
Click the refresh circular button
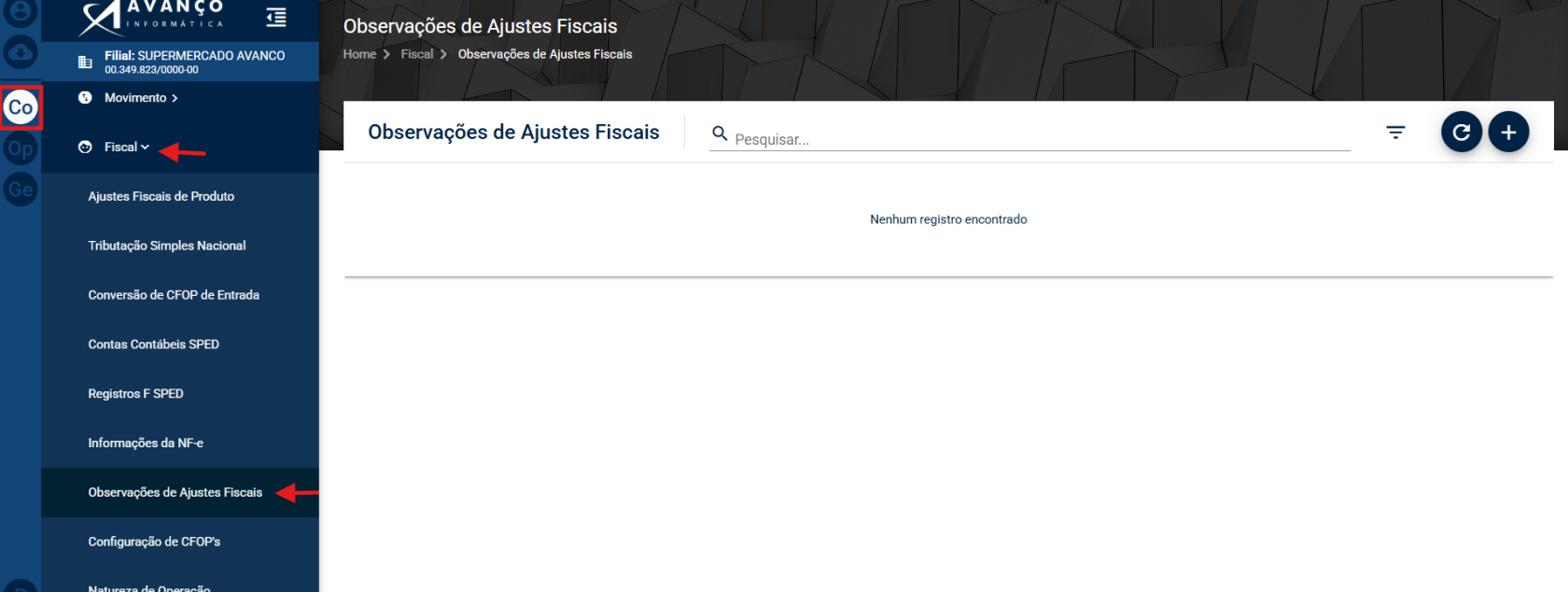(x=1462, y=132)
